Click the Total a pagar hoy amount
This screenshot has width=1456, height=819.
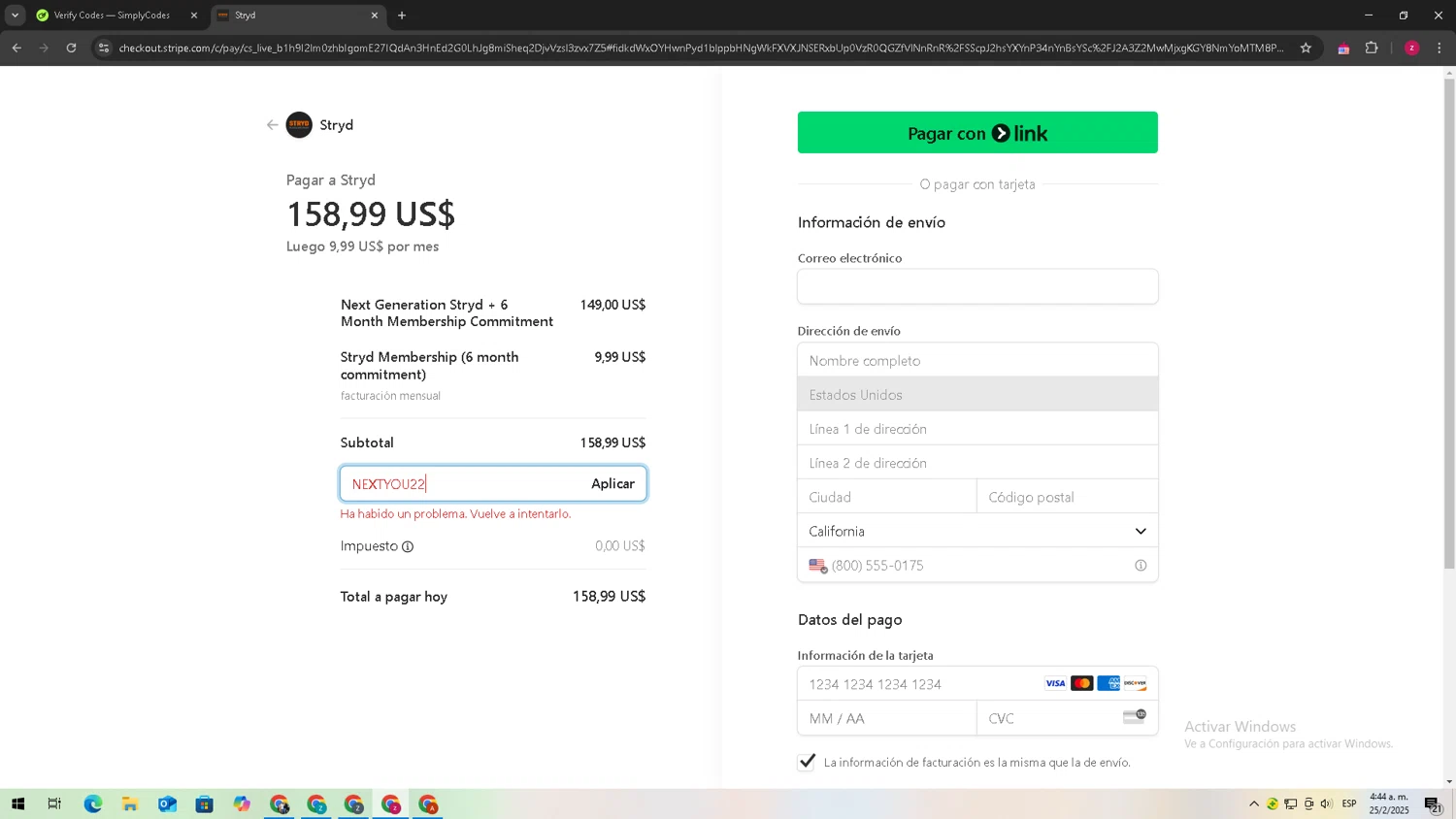click(609, 597)
